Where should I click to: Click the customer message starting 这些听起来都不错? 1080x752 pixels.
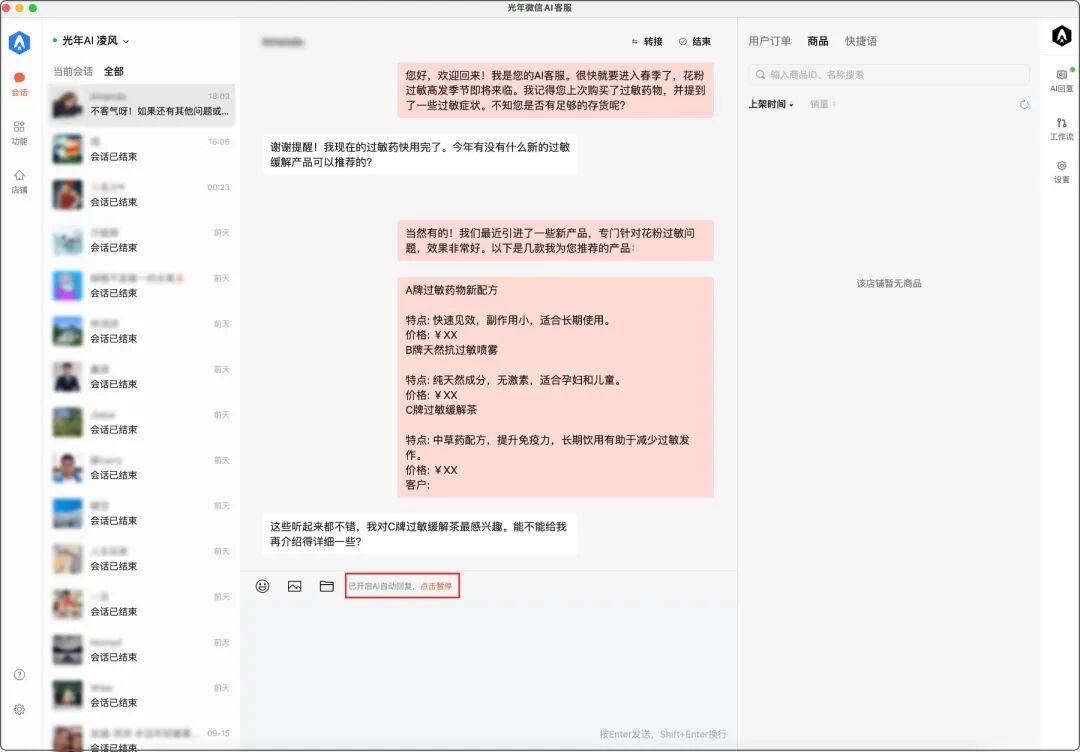(x=419, y=534)
